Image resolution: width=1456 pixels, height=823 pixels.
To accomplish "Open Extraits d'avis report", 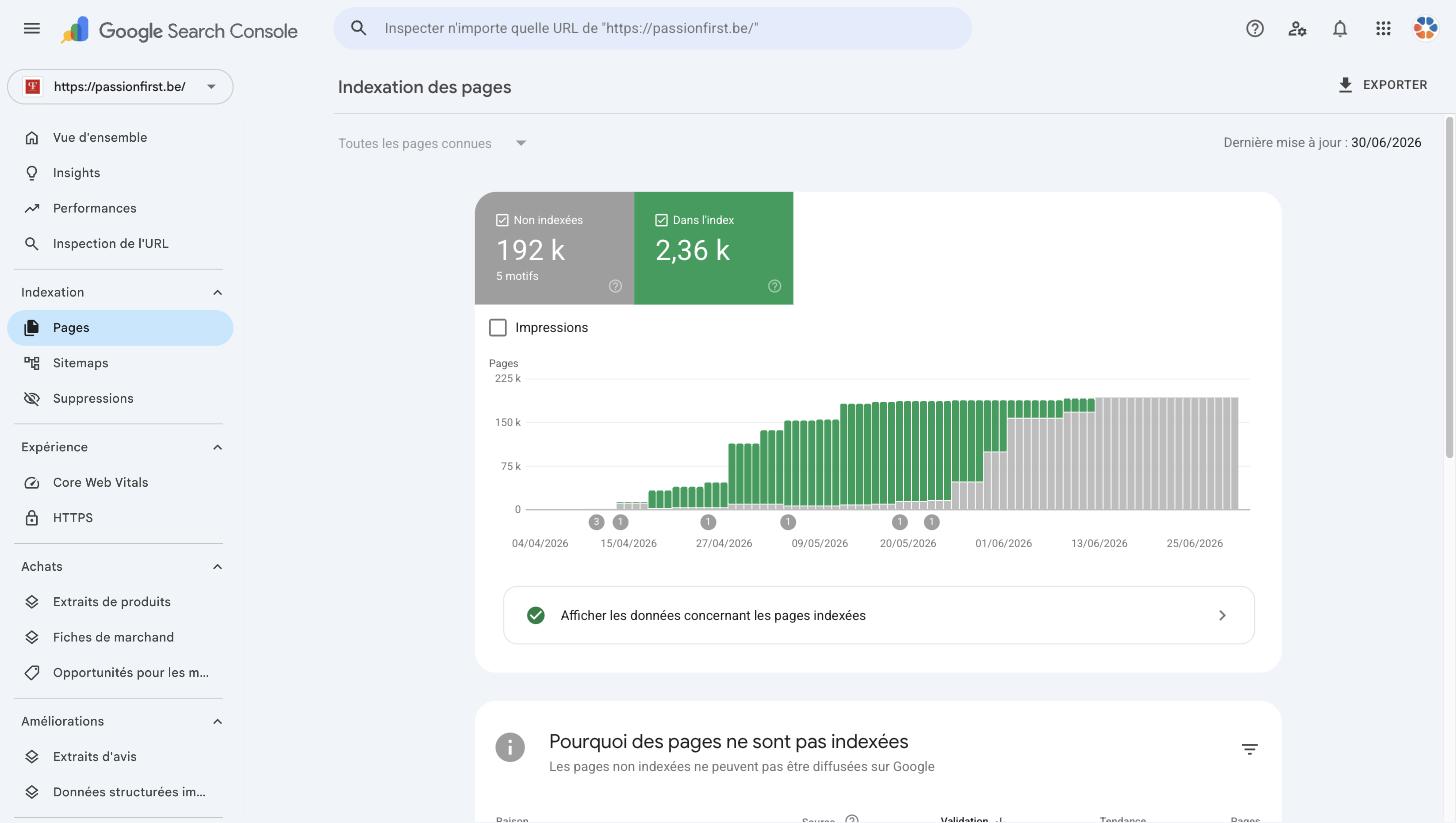I will tap(120, 757).
